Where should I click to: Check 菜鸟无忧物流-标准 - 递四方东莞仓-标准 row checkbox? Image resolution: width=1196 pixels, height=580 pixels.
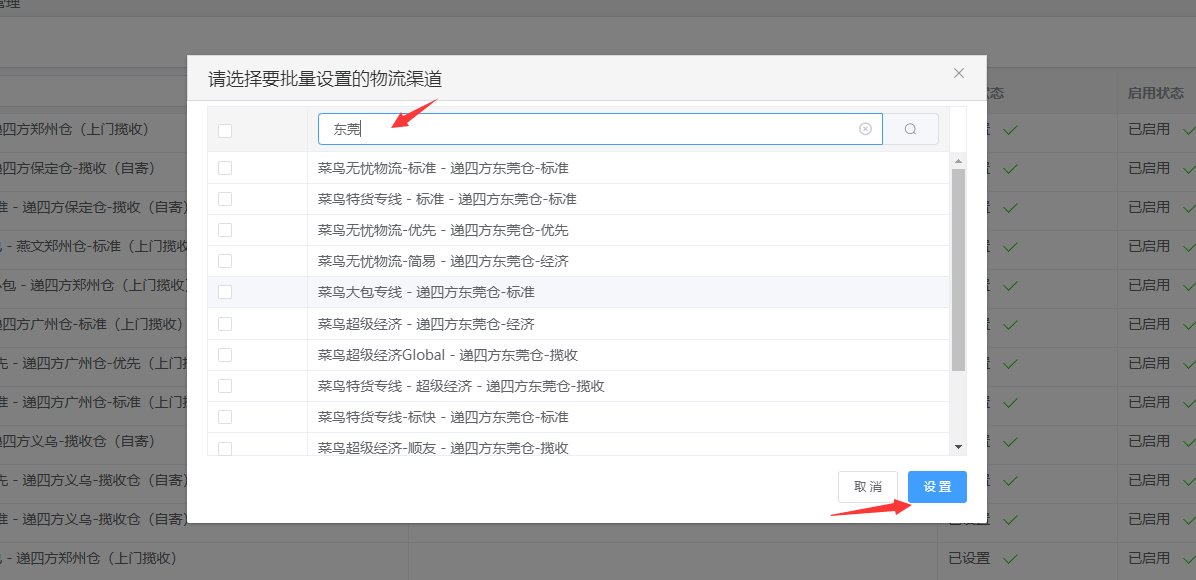225,168
